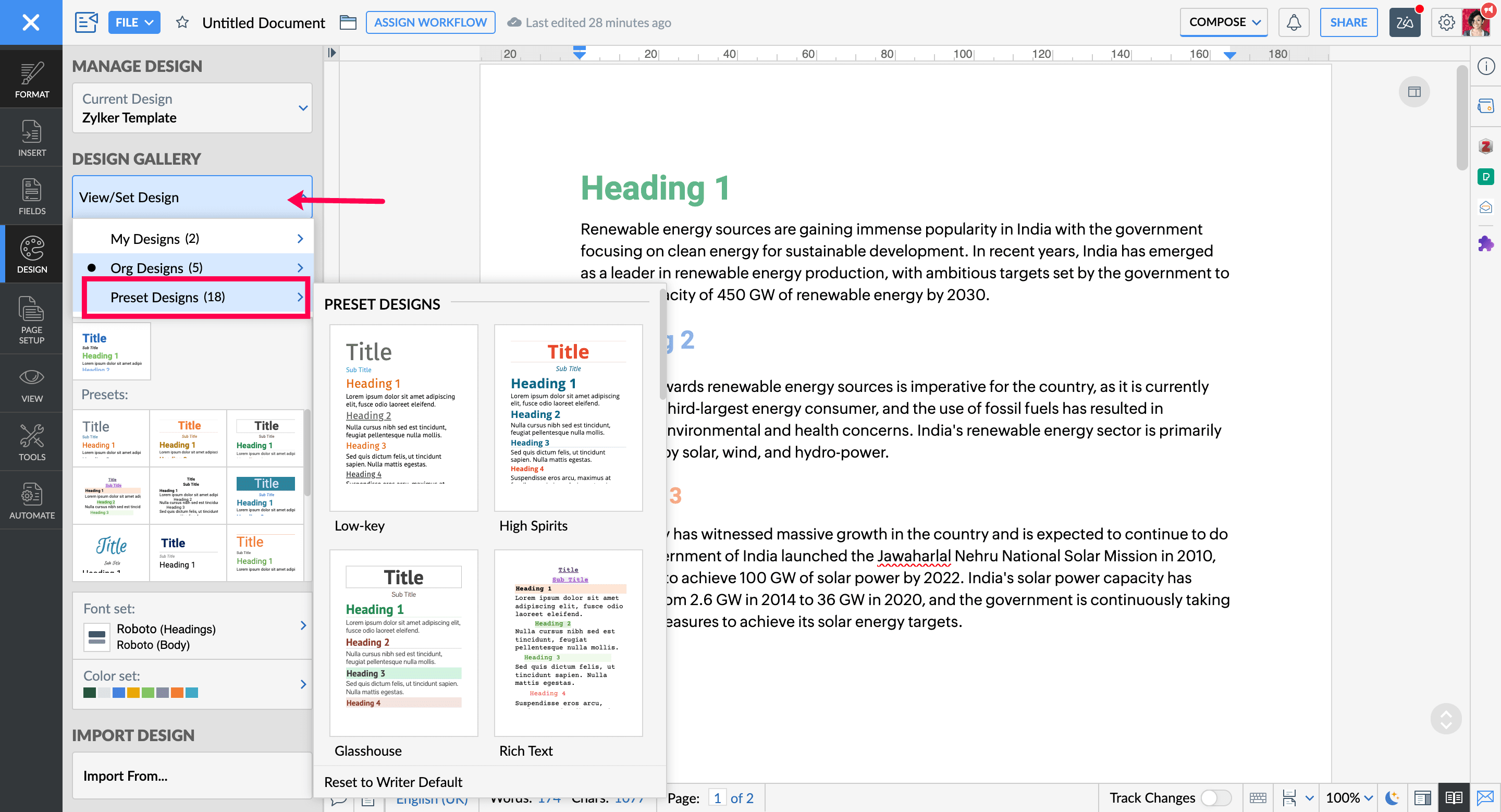The height and width of the screenshot is (812, 1501).
Task: Open the Compose dropdown
Action: (x=1224, y=22)
